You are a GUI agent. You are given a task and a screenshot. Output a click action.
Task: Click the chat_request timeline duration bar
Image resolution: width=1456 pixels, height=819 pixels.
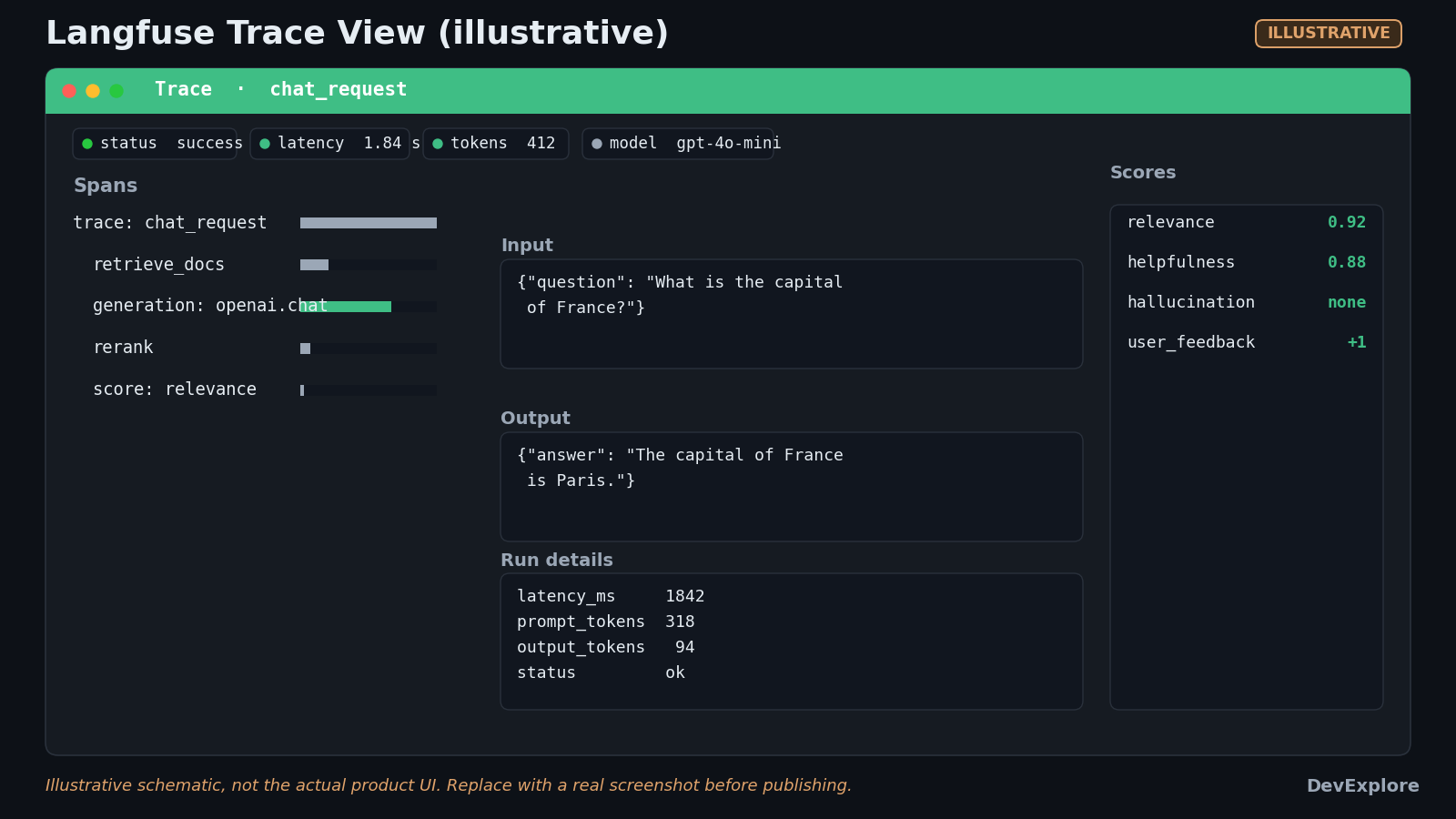[369, 223]
